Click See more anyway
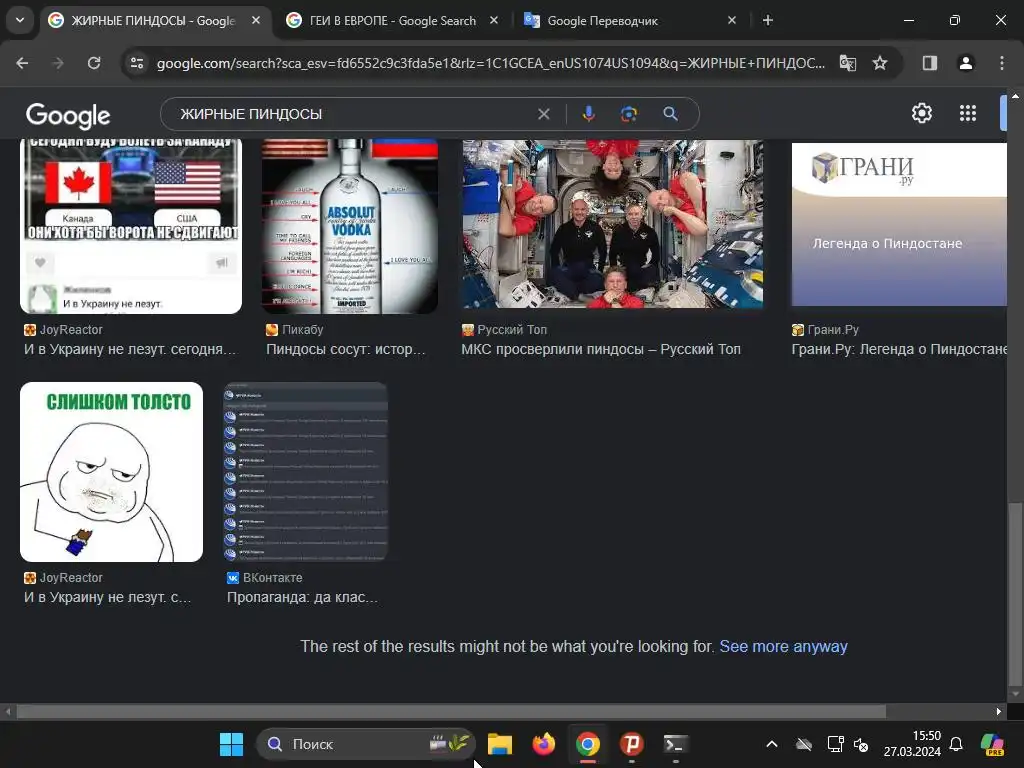Viewport: 1024px width, 768px height. tap(783, 647)
